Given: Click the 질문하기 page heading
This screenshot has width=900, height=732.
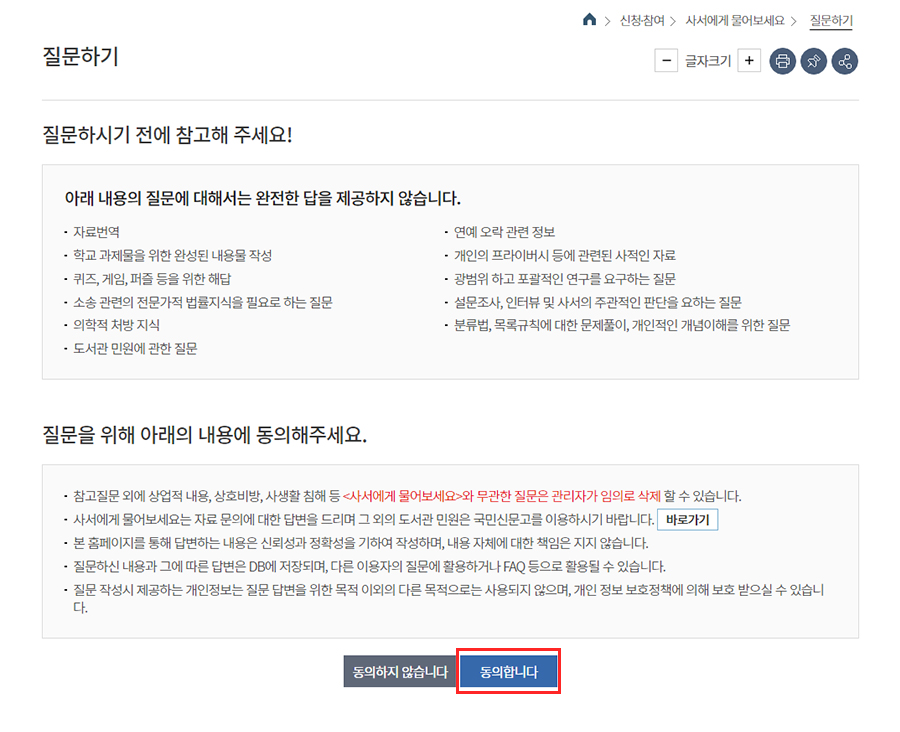Looking at the screenshot, I should [80, 56].
